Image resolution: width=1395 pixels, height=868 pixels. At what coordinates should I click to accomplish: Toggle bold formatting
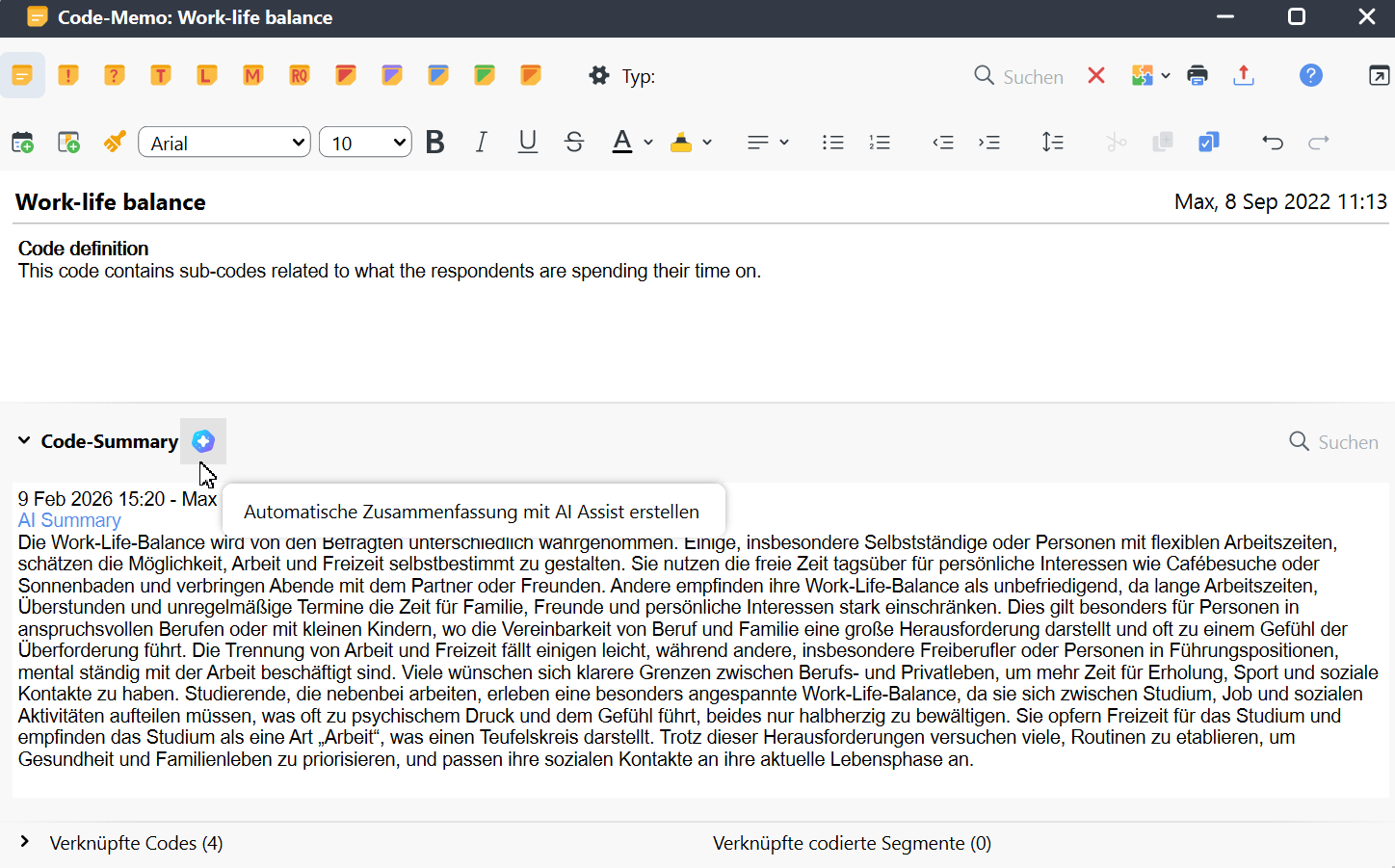click(x=434, y=142)
